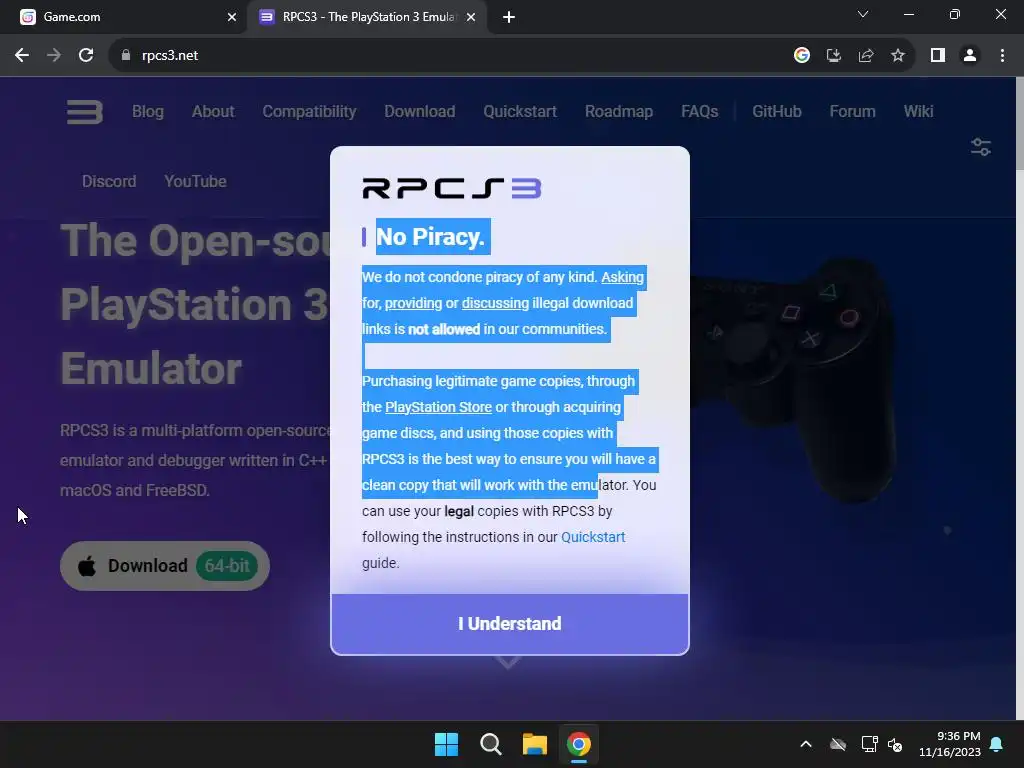Viewport: 1024px width, 768px height.
Task: Open the Quickstart nav item
Action: (x=520, y=112)
